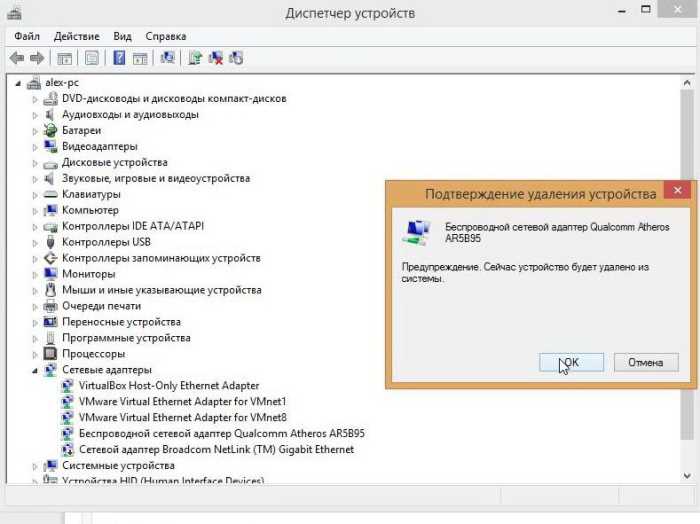Open the Действие menu
700x524 pixels.
(76, 36)
